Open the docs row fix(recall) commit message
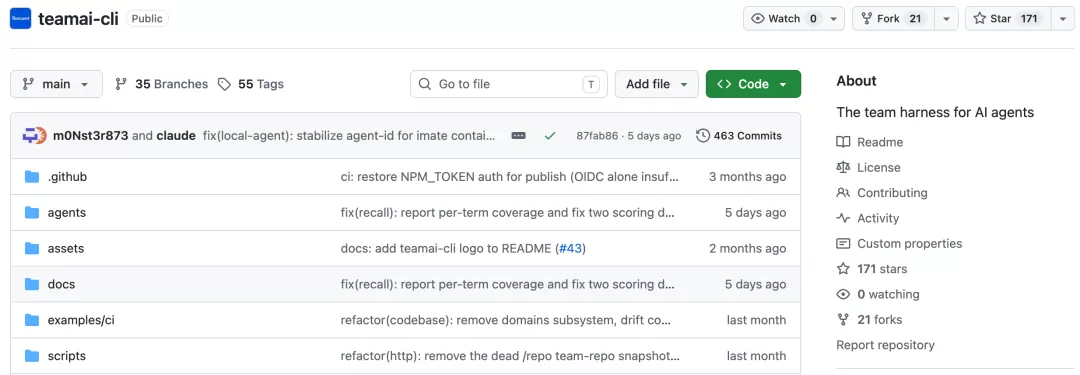This screenshot has width=1080, height=375. [x=508, y=285]
